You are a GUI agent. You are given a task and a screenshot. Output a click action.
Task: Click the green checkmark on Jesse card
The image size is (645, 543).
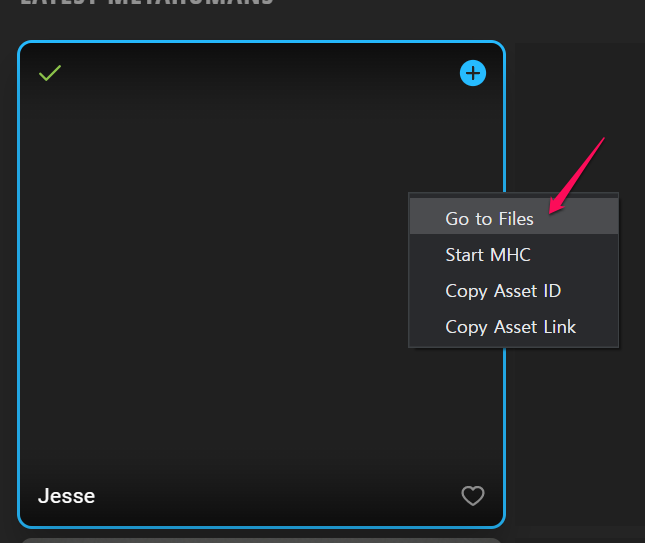[50, 73]
